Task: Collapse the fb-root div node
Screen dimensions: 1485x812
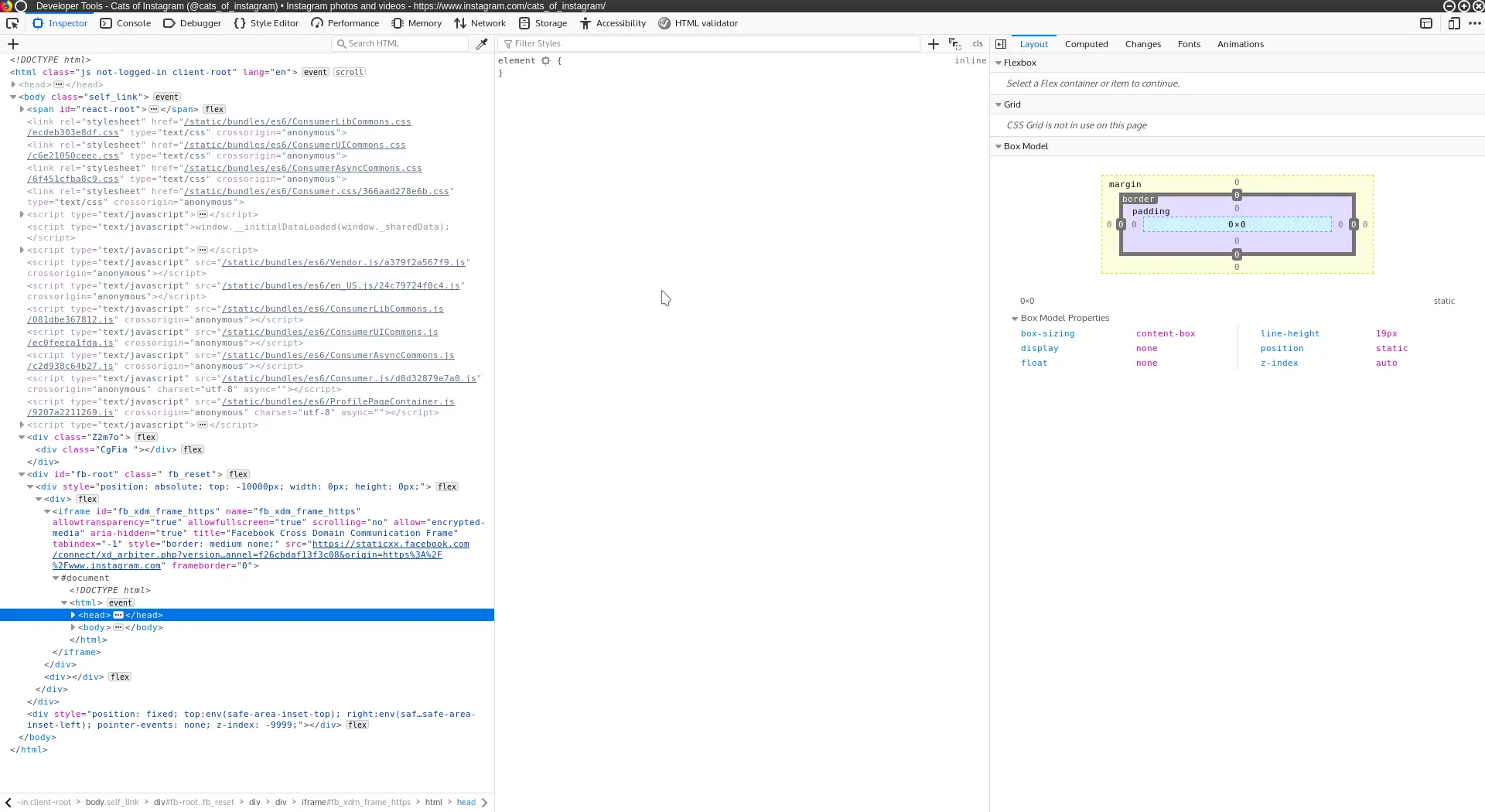Action: point(22,474)
